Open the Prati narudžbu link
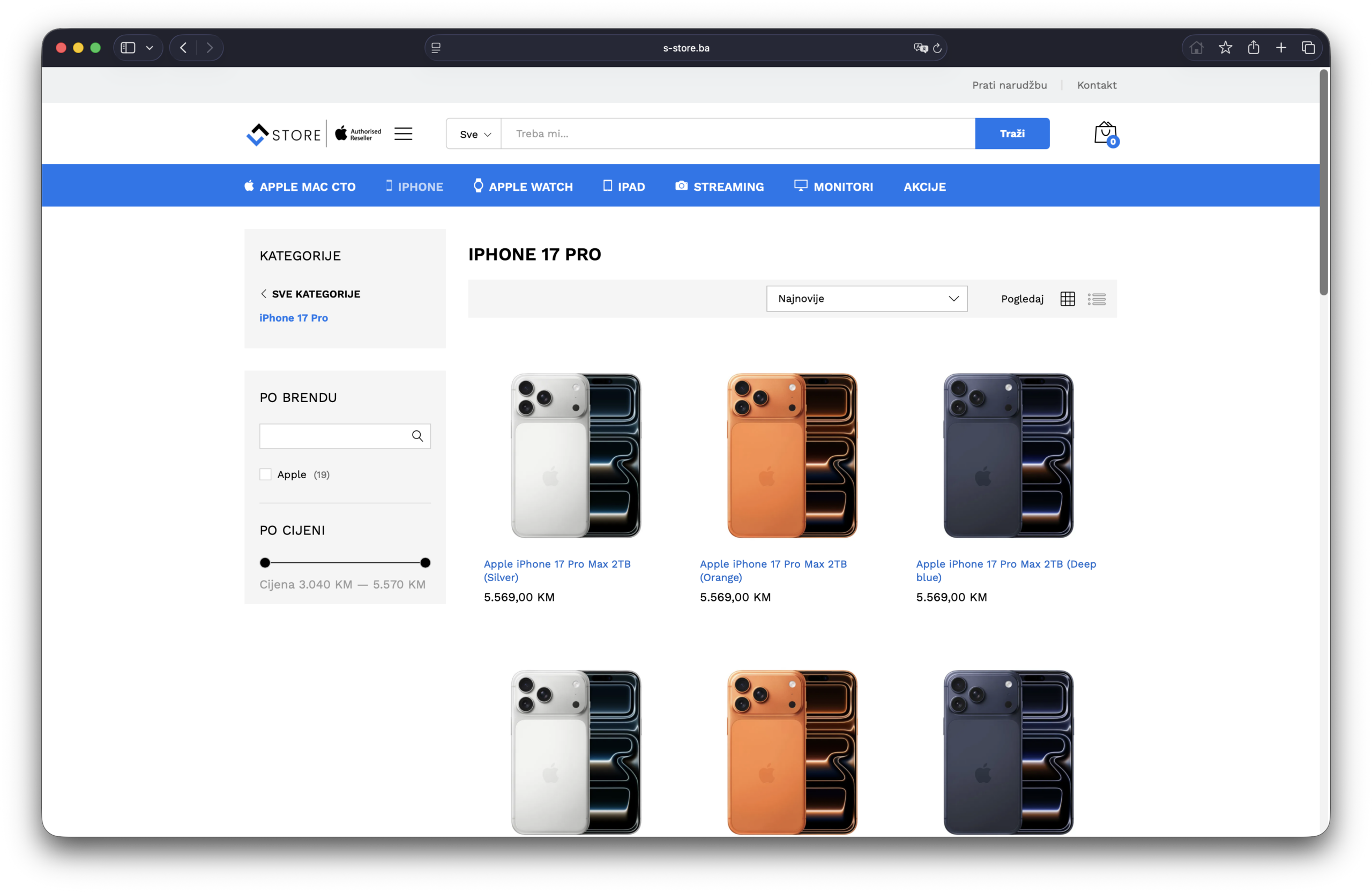1372x892 pixels. (1009, 85)
